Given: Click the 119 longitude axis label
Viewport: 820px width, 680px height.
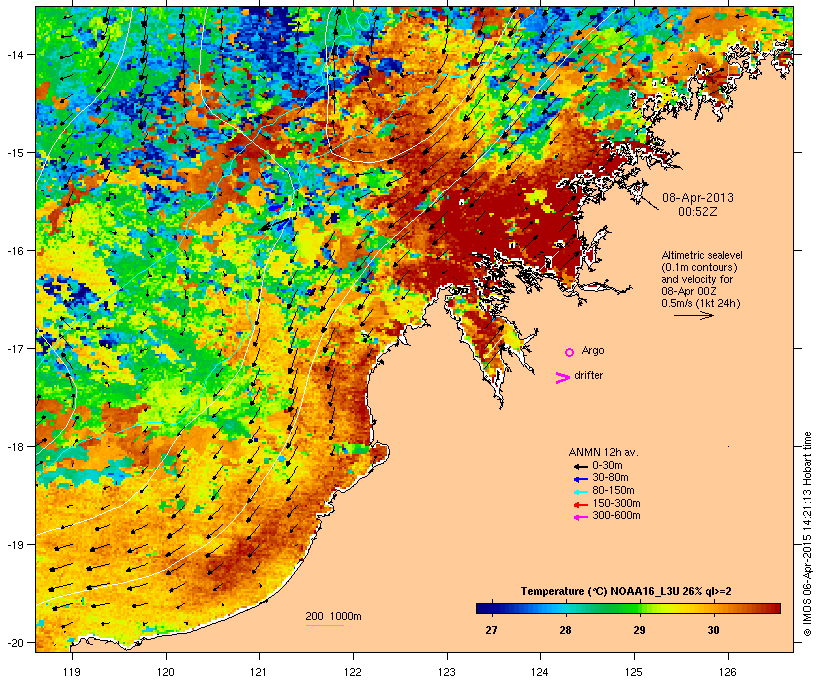Looking at the screenshot, I should pyautogui.click(x=72, y=672).
